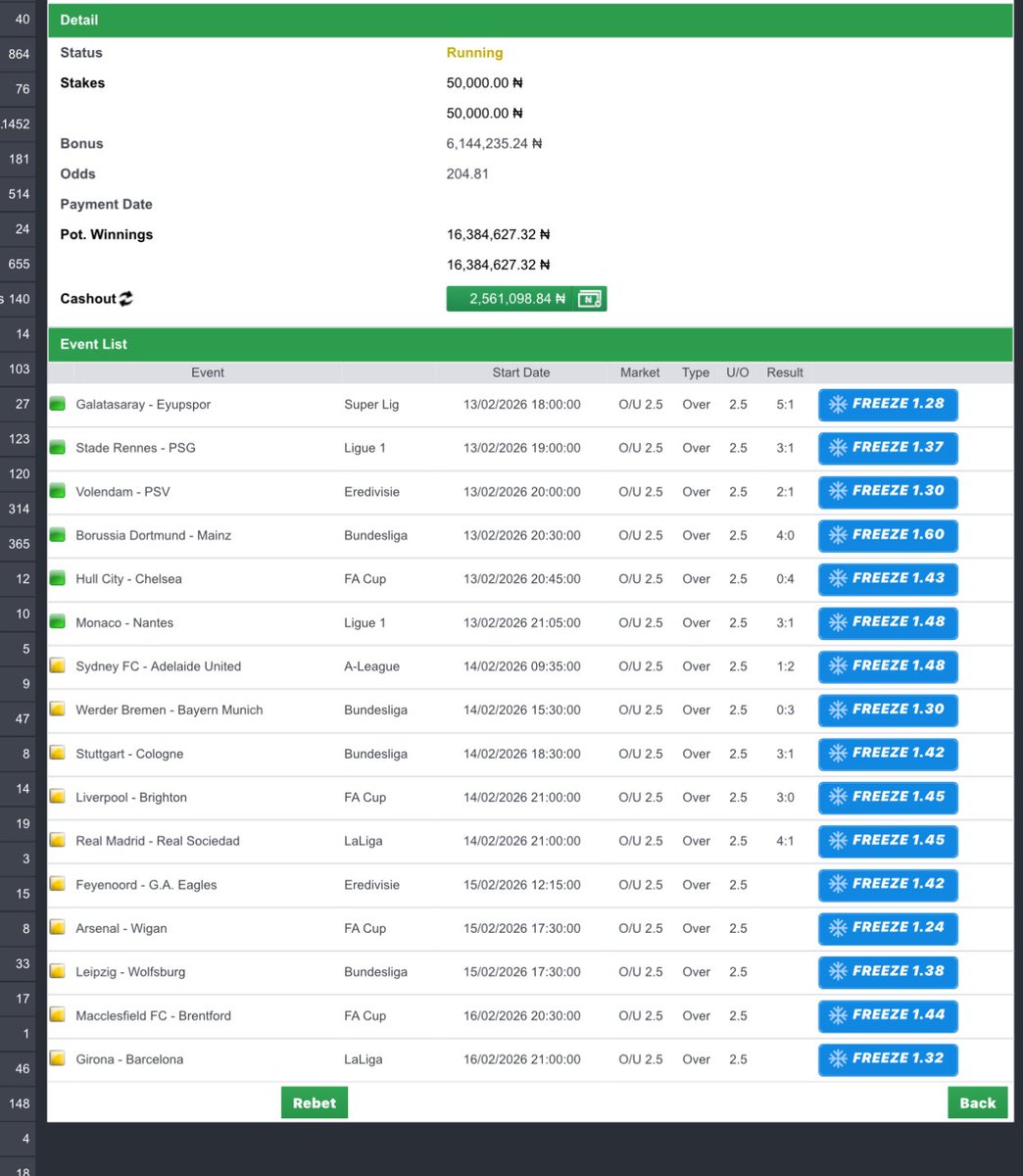
Task: Freeze Arsenal - Wigan at 1.24
Action: tap(888, 928)
